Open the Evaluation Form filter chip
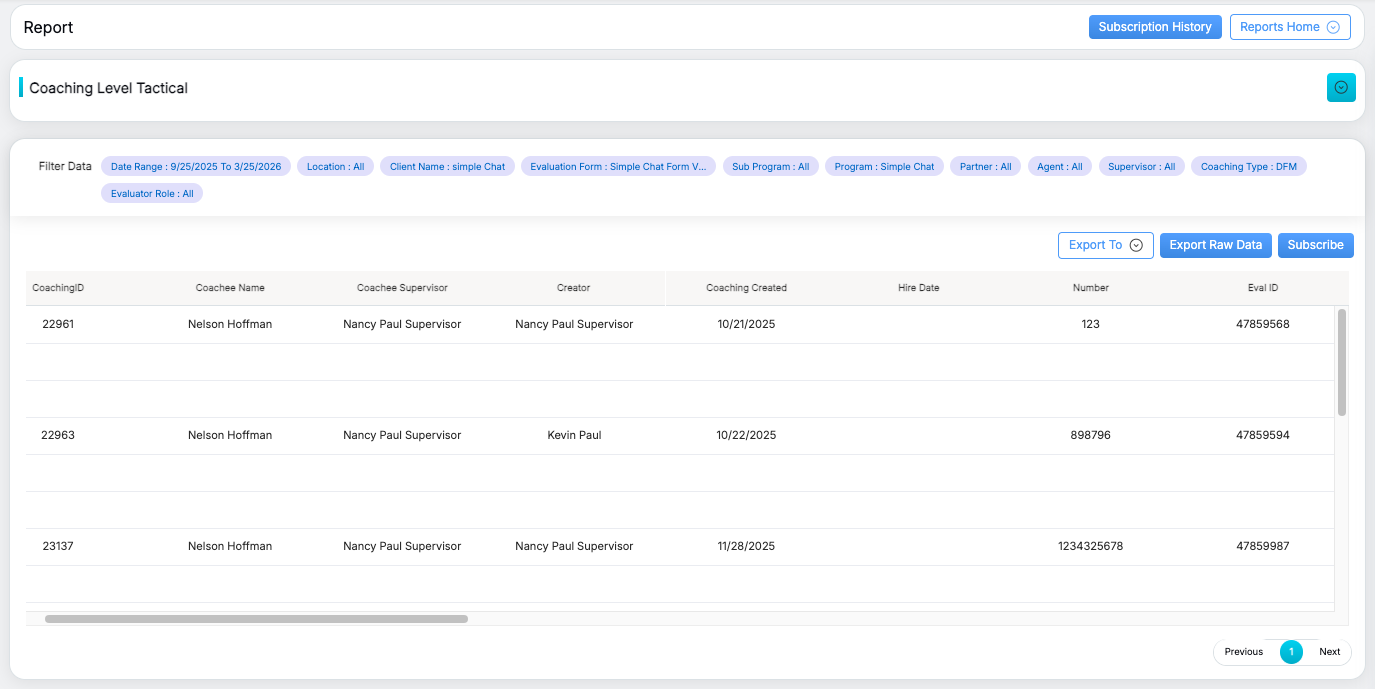Screen dimensions: 1375x689 [x=618, y=167]
